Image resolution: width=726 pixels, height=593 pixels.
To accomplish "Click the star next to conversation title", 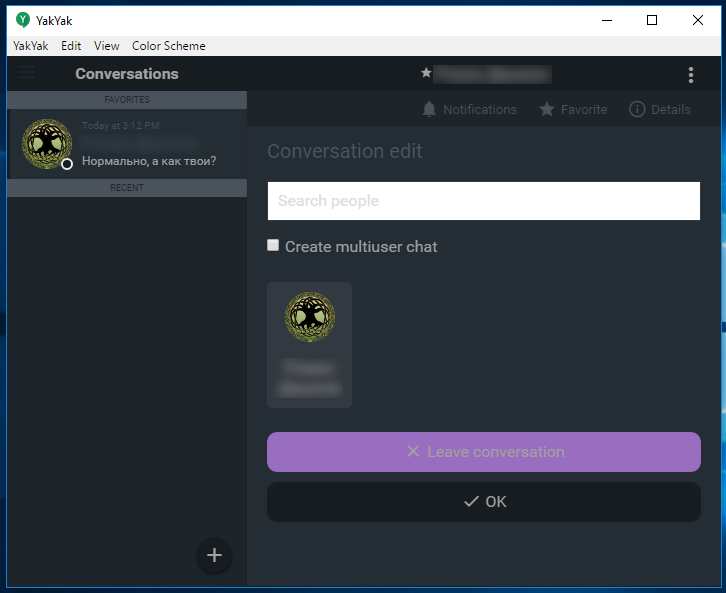I will point(426,73).
